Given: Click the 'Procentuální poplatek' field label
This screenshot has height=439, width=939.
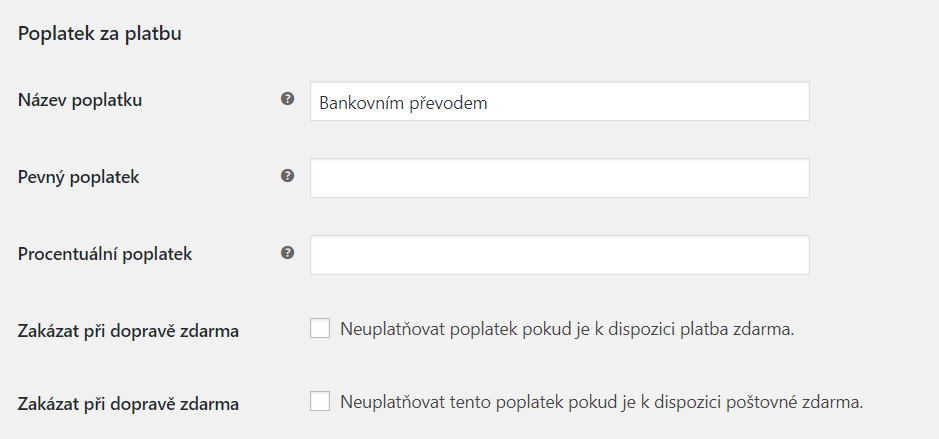Looking at the screenshot, I should (105, 254).
